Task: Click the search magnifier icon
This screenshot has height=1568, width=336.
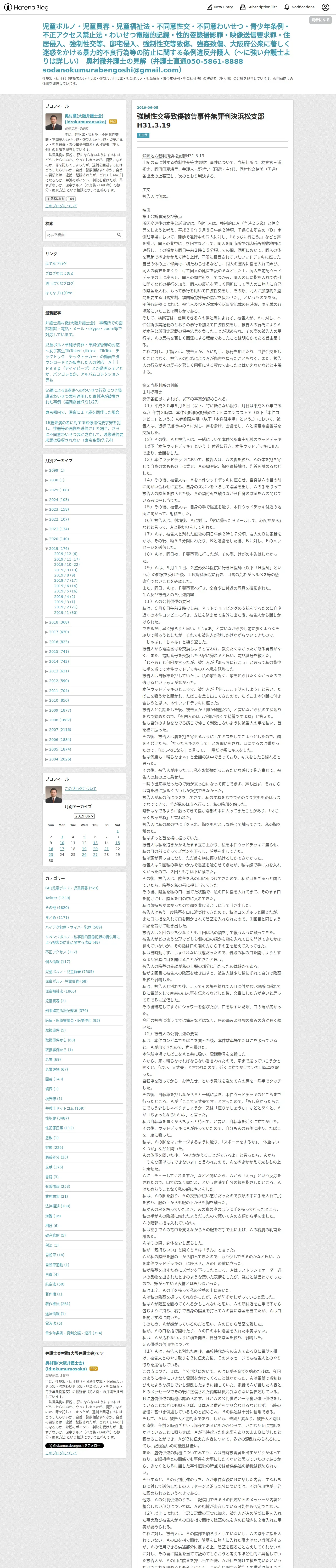Action: tap(118, 234)
